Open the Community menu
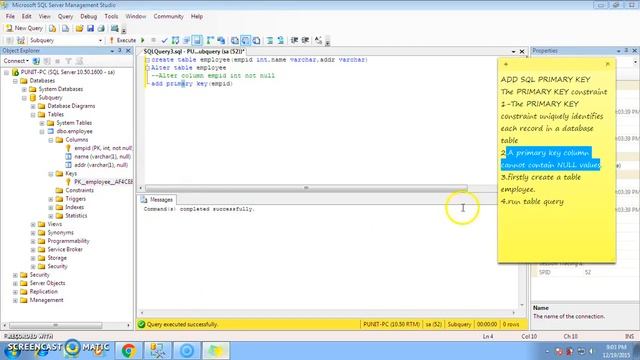Screen dimensions: 640x360 click(169, 16)
